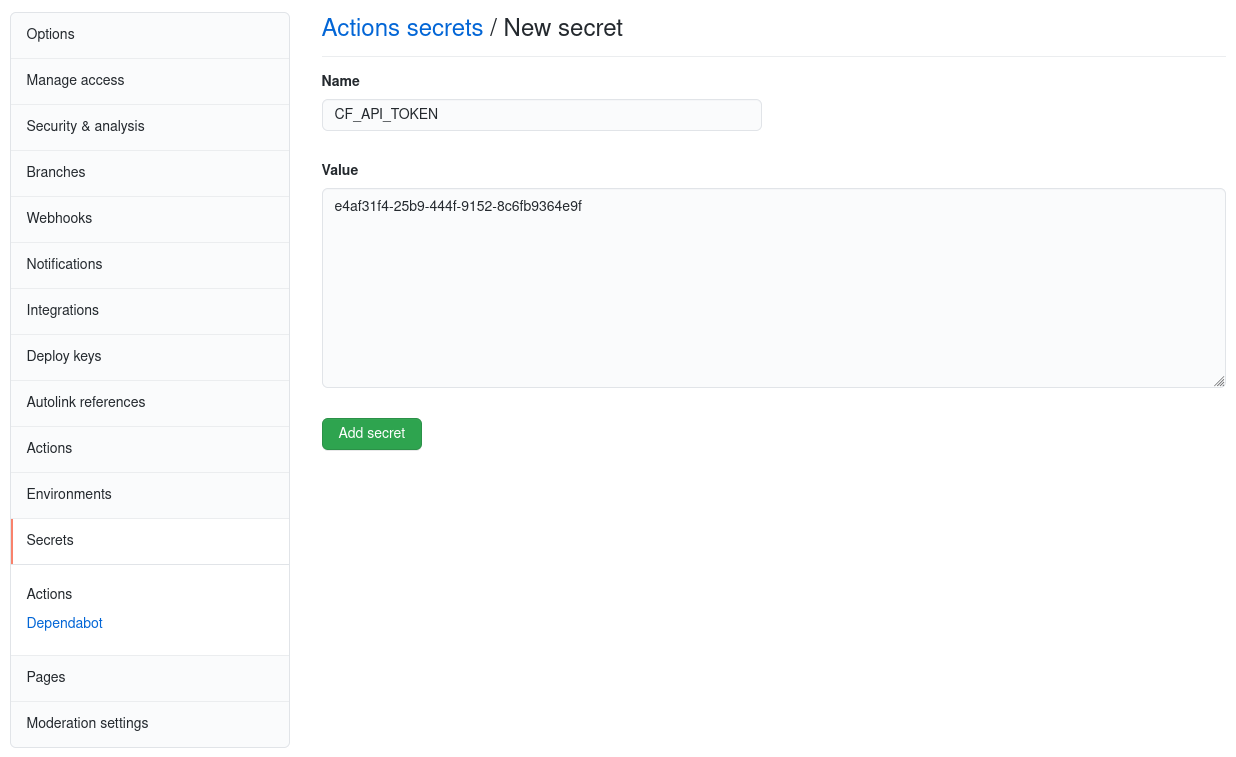Select Branches in the sidebar
The height and width of the screenshot is (757, 1236).
(56, 172)
